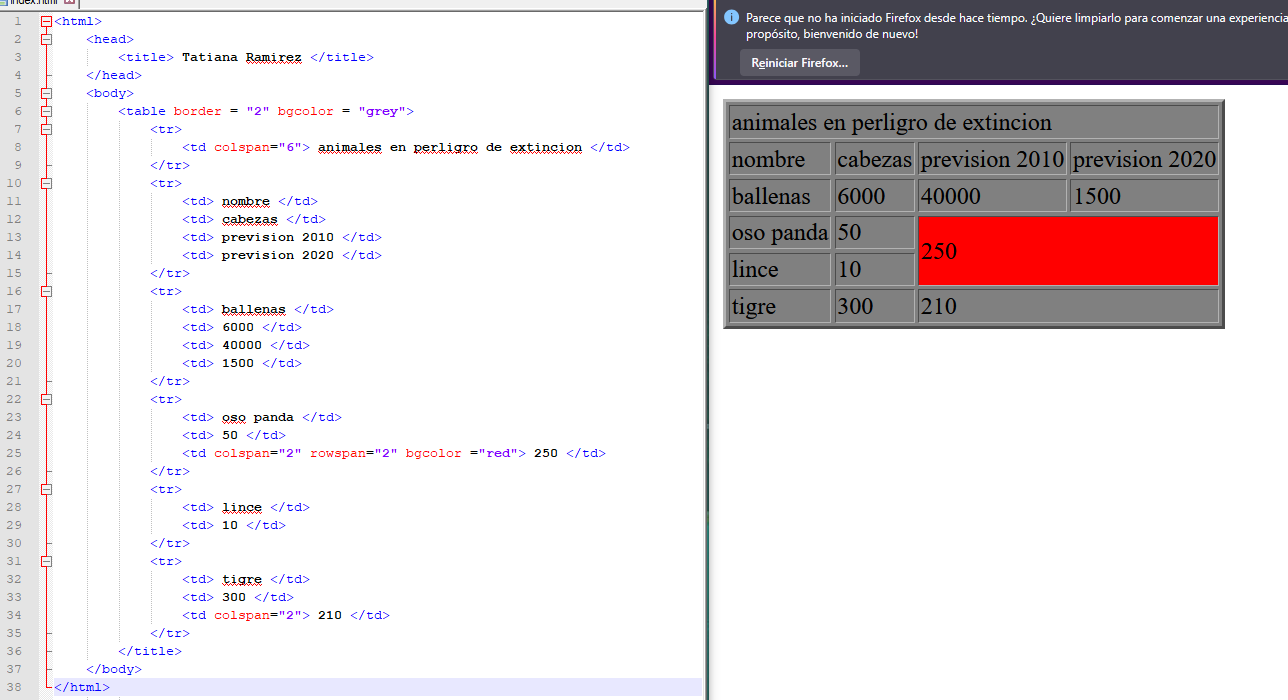This screenshot has height=700, width=1288.
Task: Click the table header cell 'animales en perligro de extincion'
Action: click(973, 123)
